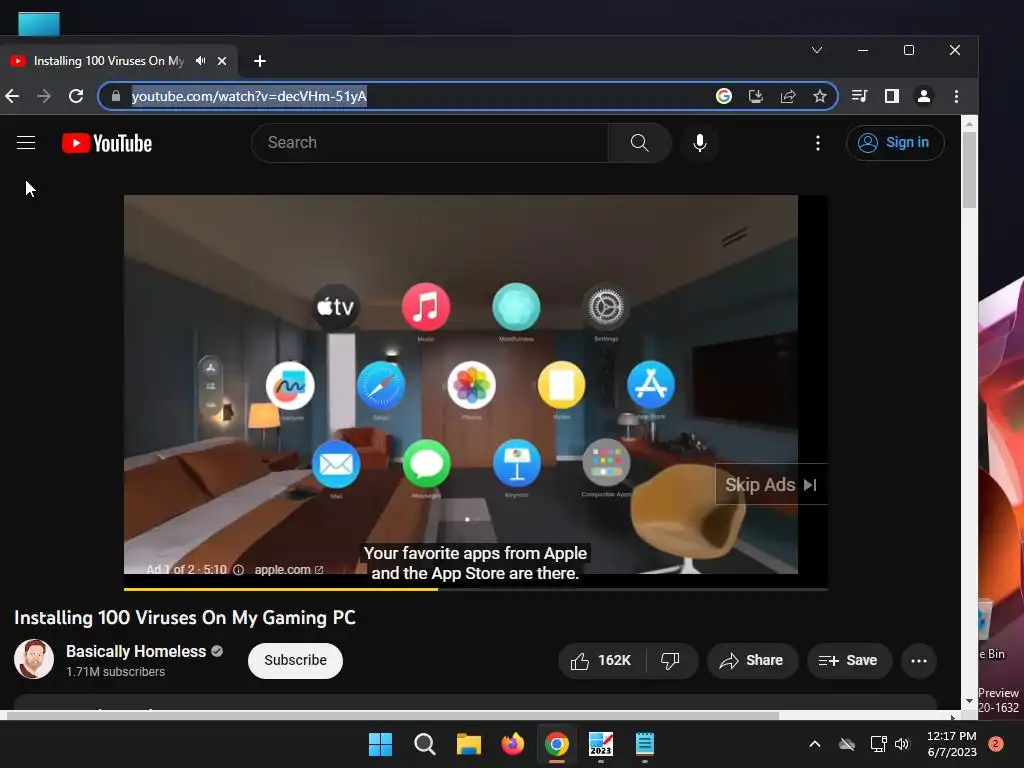The height and width of the screenshot is (768, 1024).
Task: Open notifications badge showing 2
Action: (x=995, y=743)
